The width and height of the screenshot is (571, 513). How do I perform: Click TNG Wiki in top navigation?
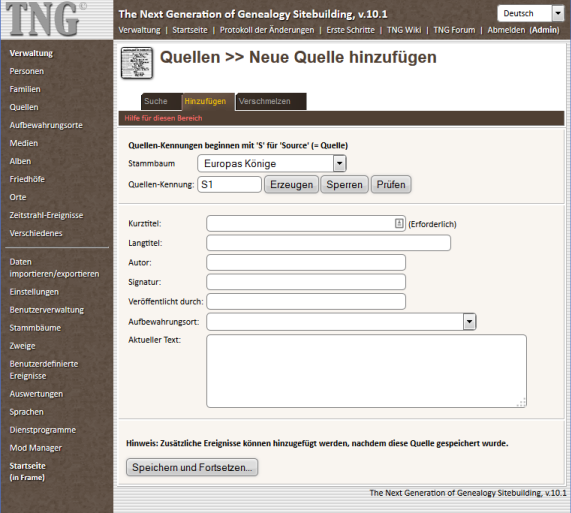tap(404, 30)
